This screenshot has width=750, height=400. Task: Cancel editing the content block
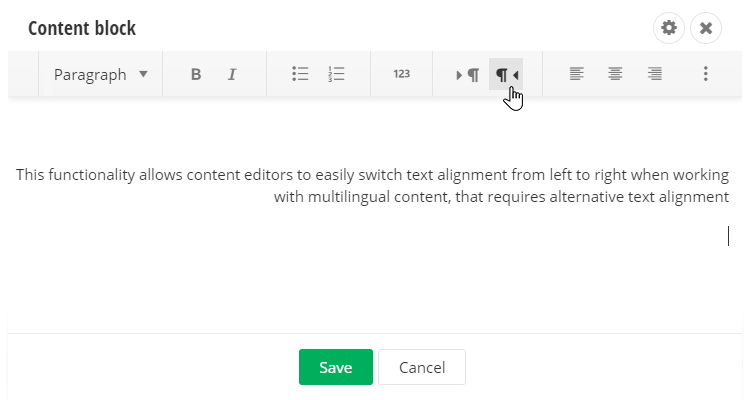coord(421,367)
